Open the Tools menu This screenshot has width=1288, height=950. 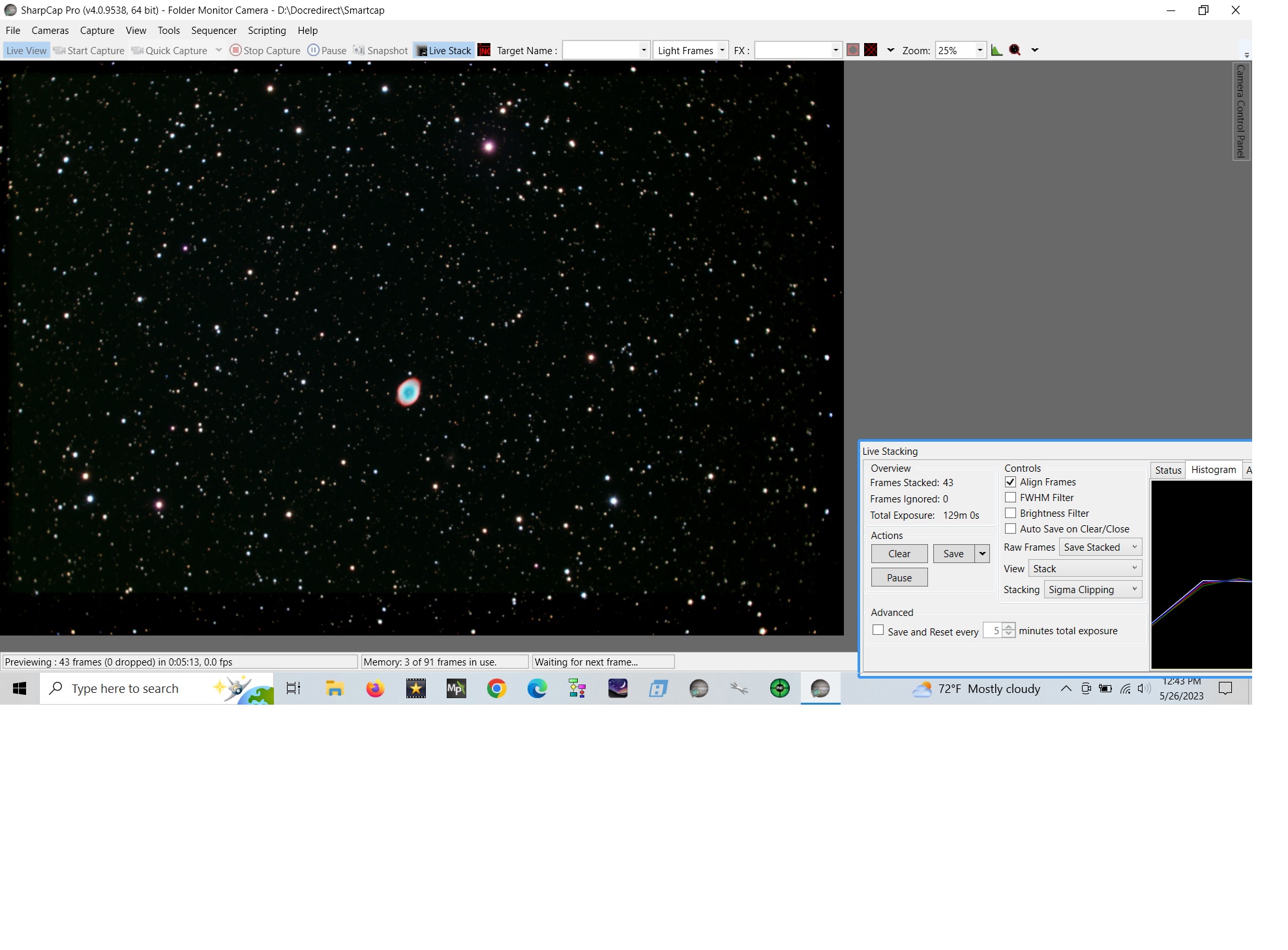[168, 30]
